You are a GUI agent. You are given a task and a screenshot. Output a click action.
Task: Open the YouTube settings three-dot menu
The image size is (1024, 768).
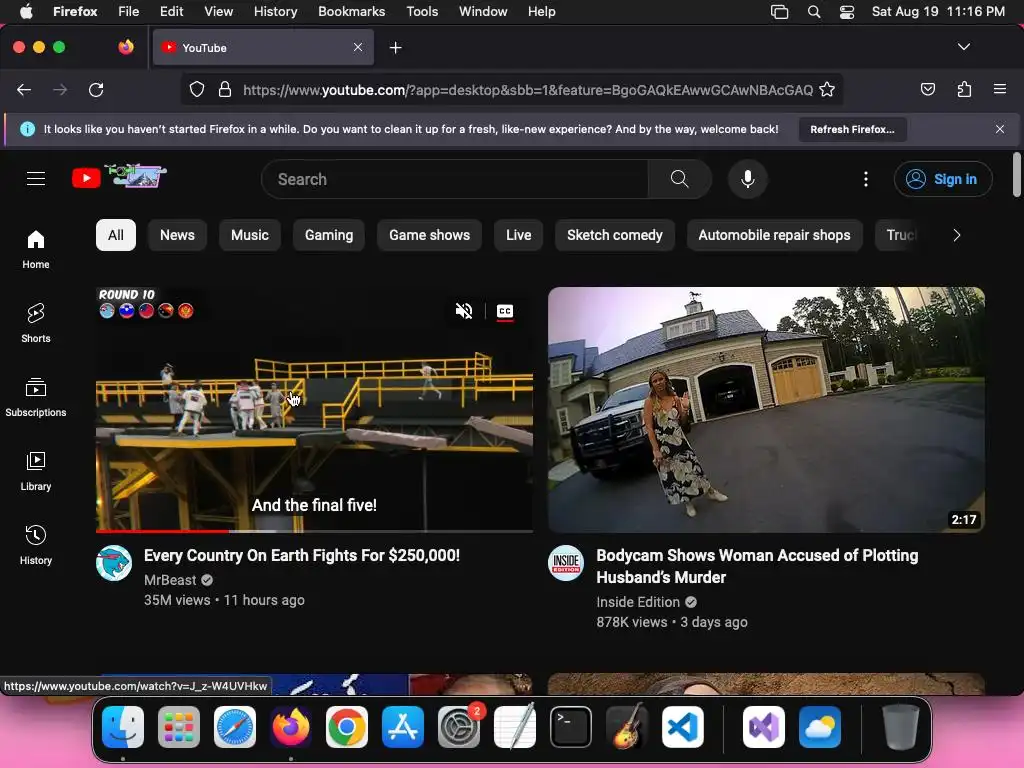point(866,179)
